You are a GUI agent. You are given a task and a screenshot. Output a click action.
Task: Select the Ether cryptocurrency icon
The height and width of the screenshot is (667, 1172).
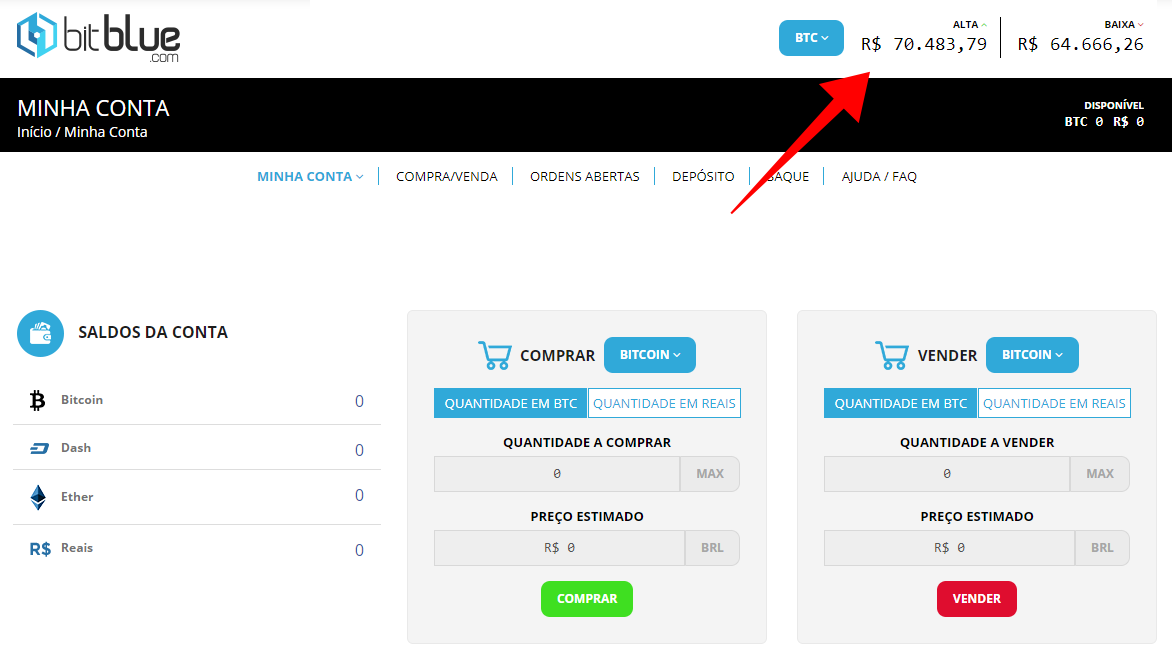click(x=38, y=497)
